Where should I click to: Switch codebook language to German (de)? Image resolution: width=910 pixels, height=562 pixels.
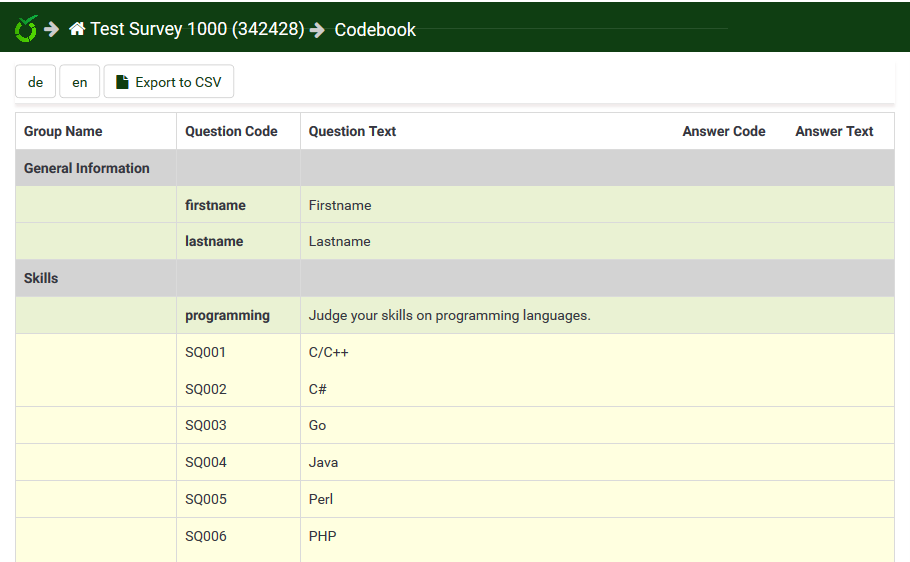point(36,82)
